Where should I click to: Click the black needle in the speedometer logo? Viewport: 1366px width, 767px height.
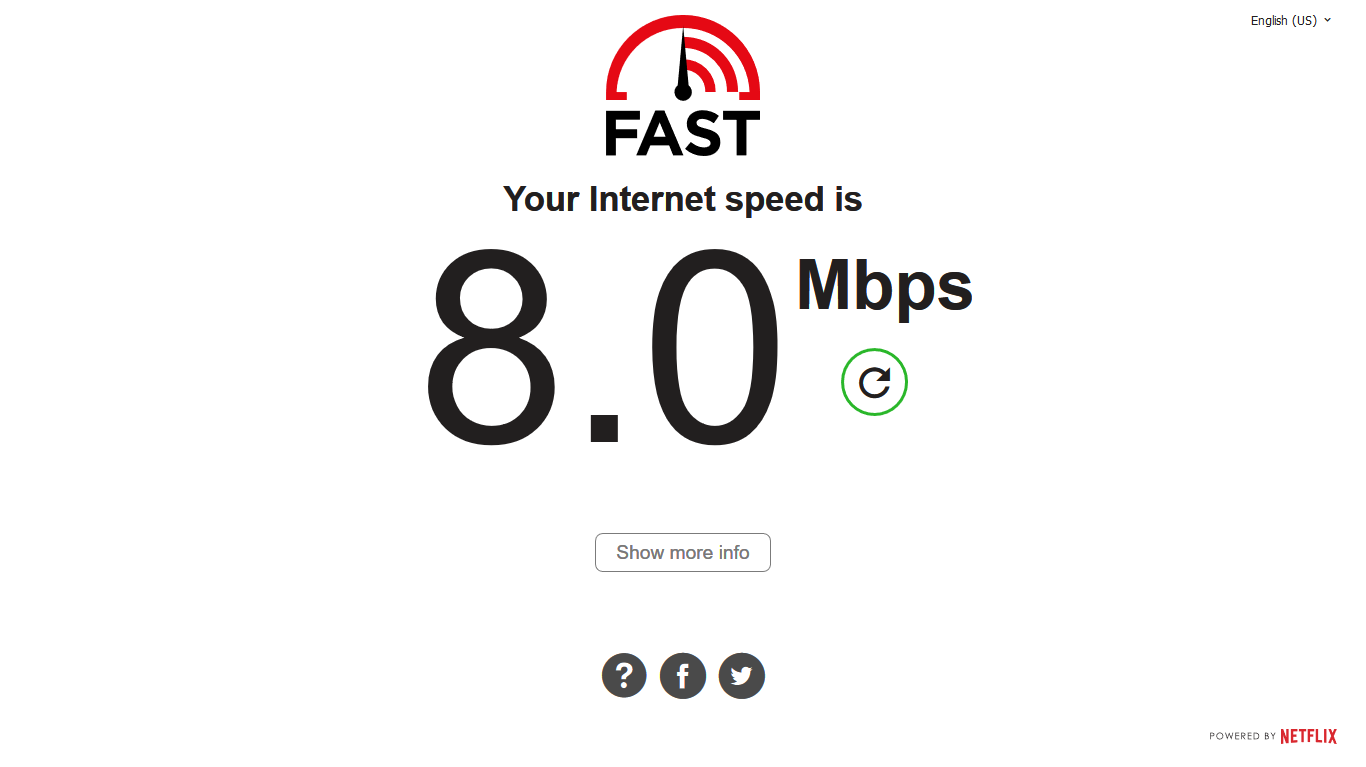(683, 65)
